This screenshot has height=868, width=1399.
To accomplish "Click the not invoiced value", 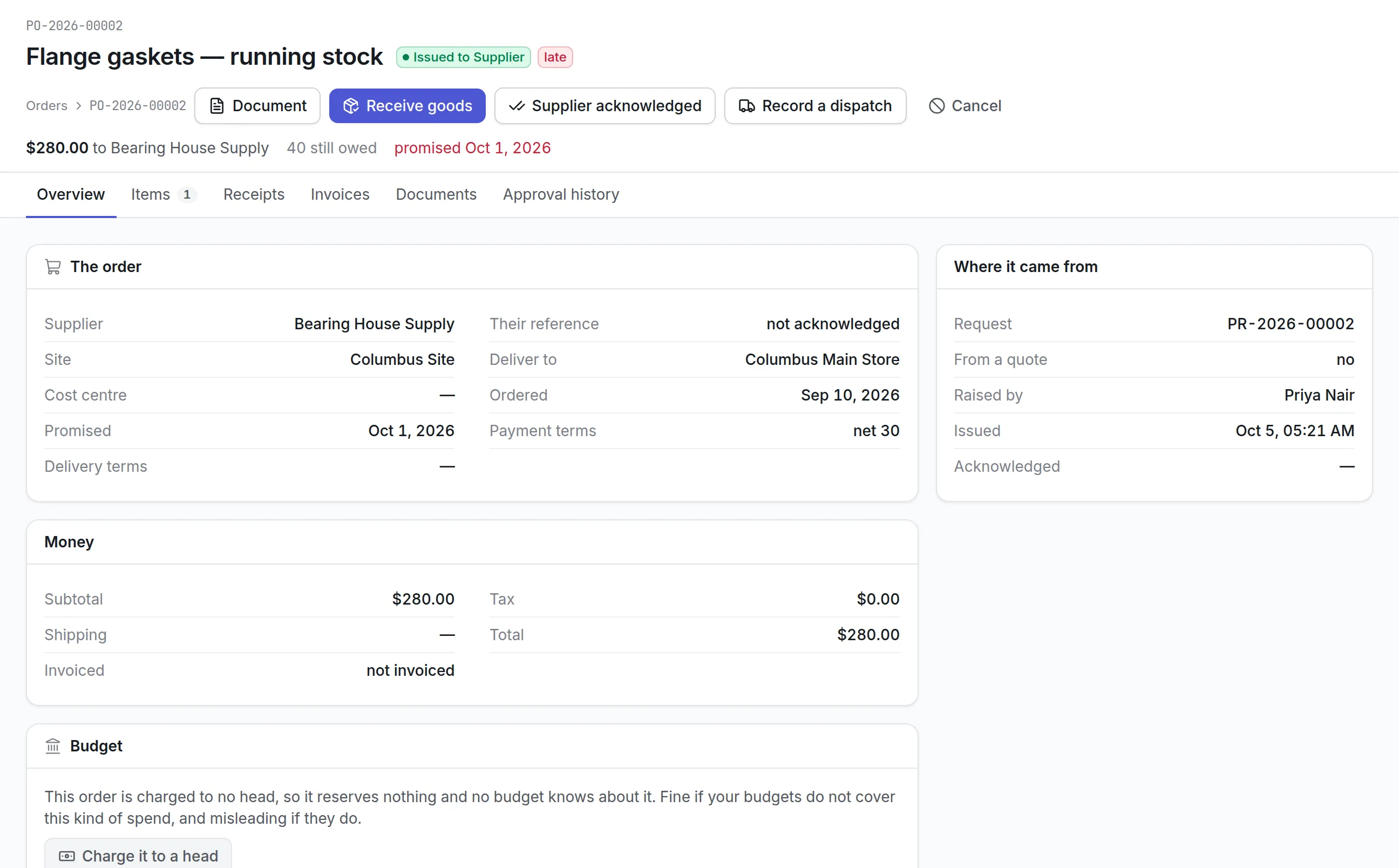I will [x=410, y=670].
